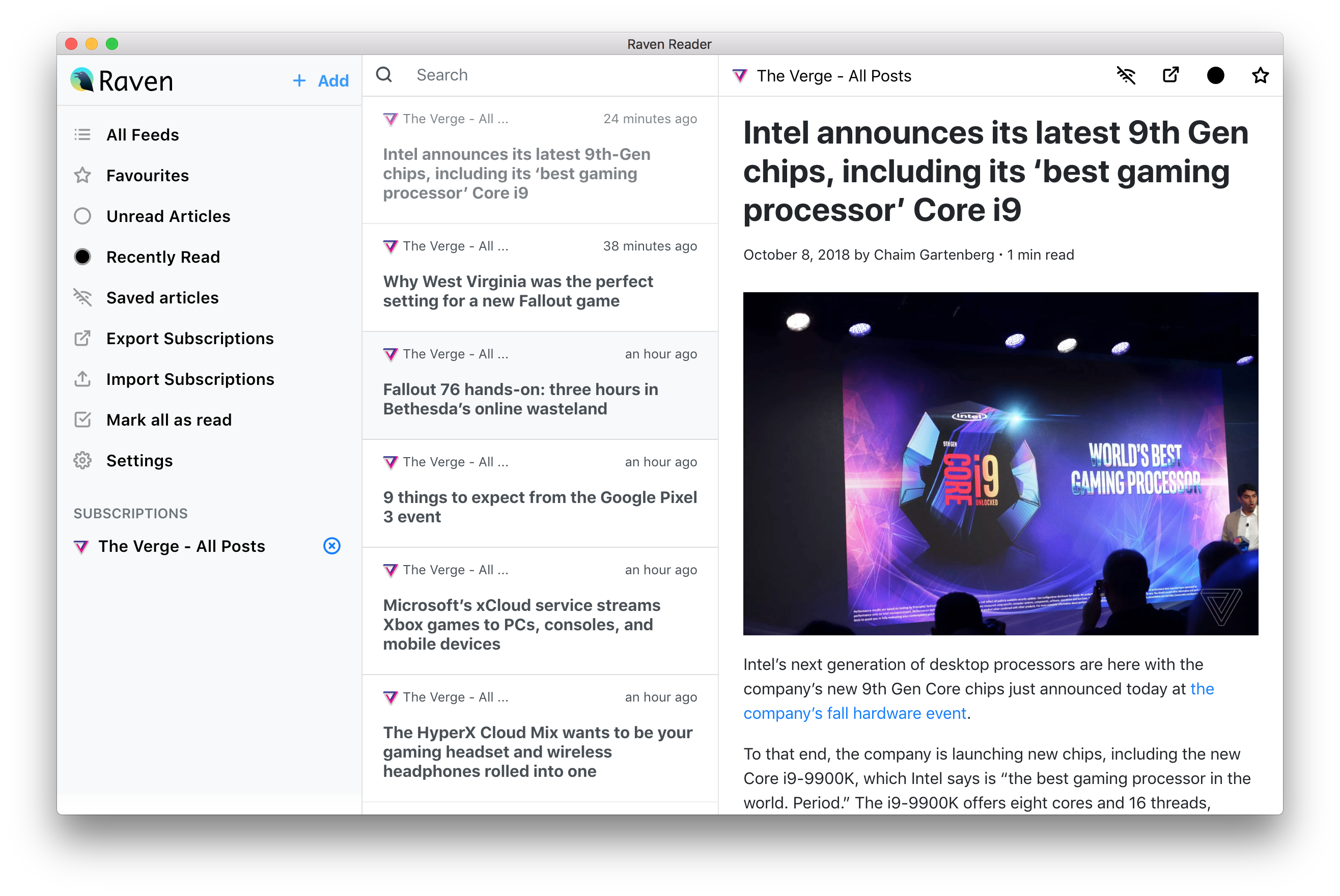
Task: Select The Verge subscription feed
Action: [181, 546]
